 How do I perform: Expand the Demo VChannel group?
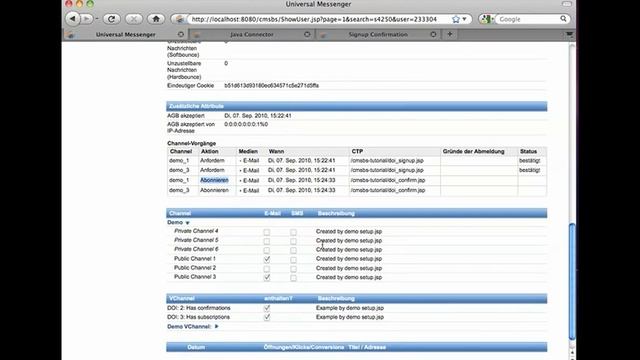point(216,327)
